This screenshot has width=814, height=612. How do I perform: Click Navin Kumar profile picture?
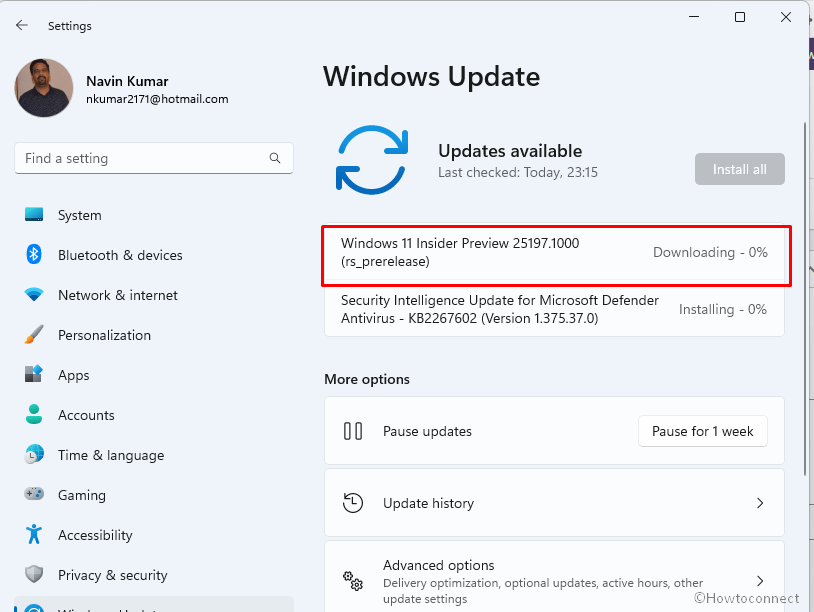point(44,88)
